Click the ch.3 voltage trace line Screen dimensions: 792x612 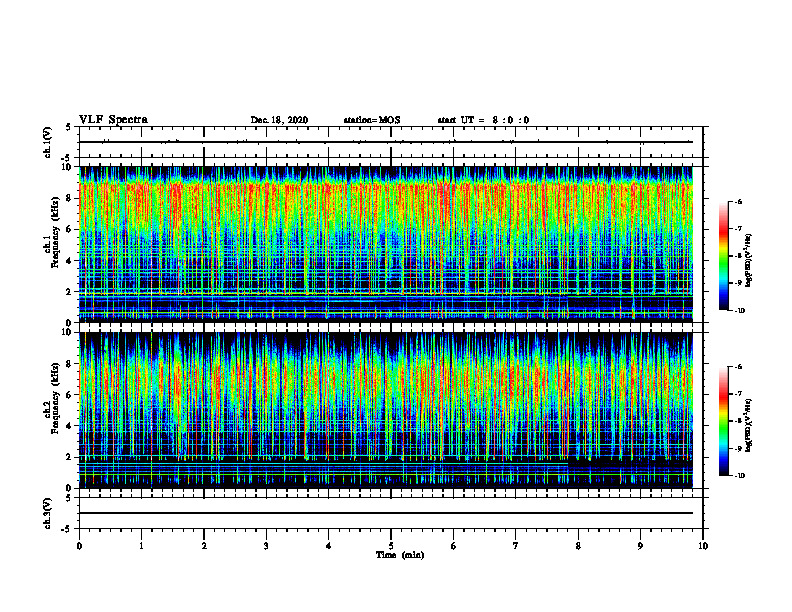point(386,513)
